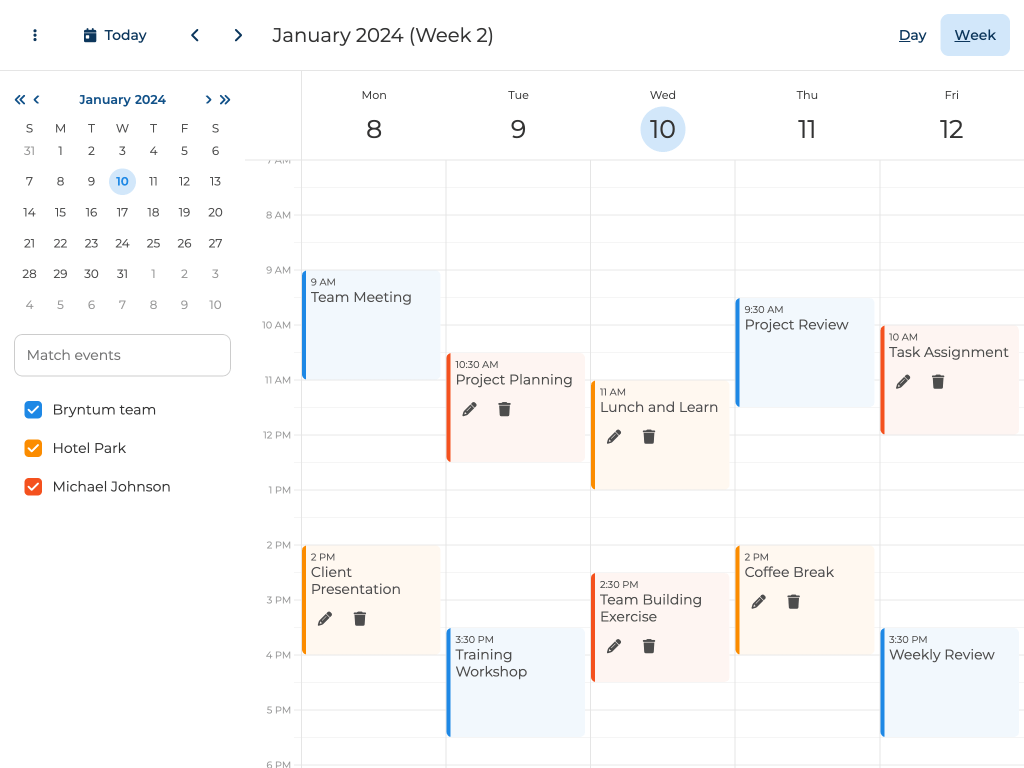The width and height of the screenshot is (1024, 768).
Task: Click the Today button
Action: click(x=115, y=35)
